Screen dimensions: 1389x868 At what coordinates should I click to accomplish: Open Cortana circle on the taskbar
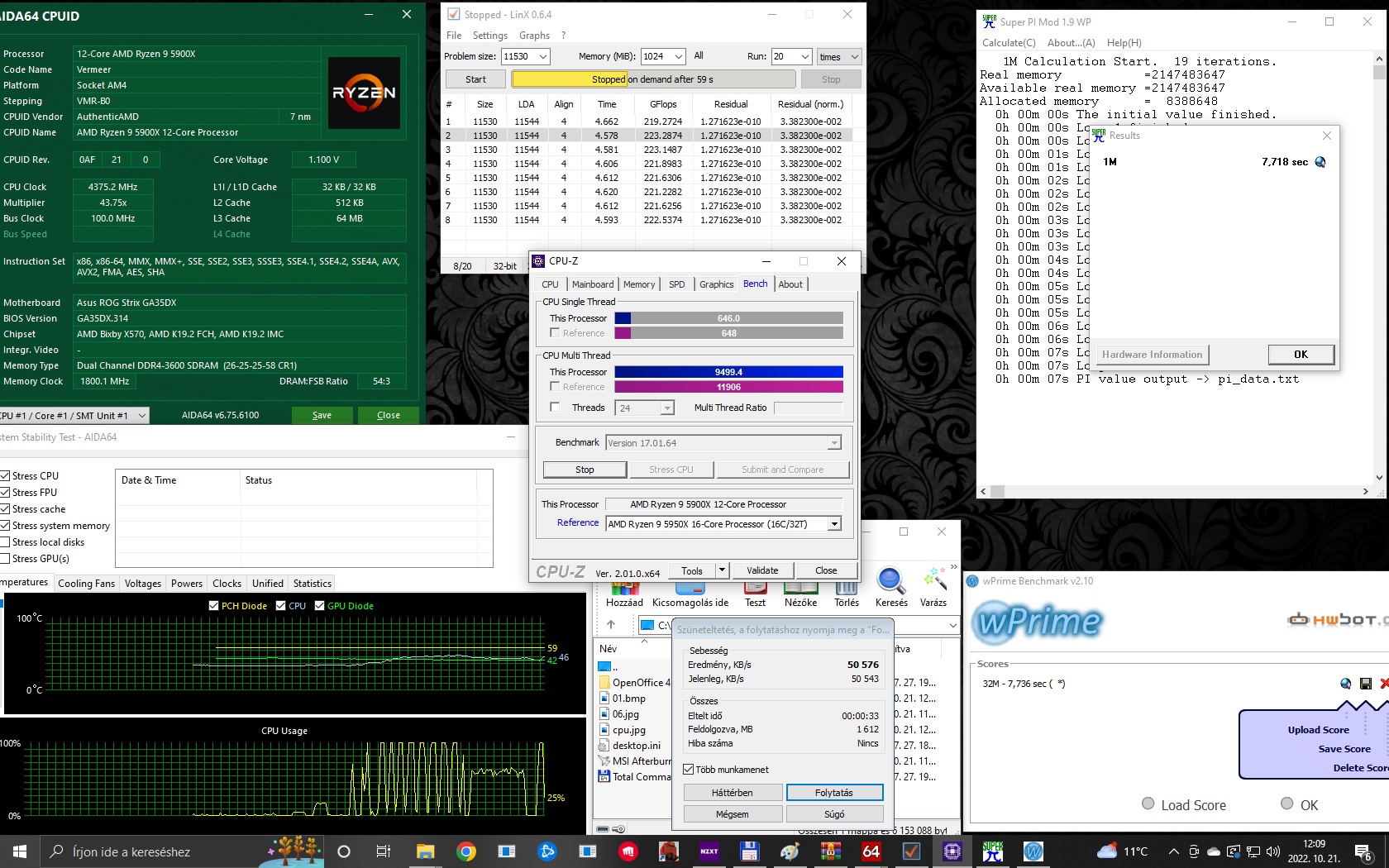(344, 851)
